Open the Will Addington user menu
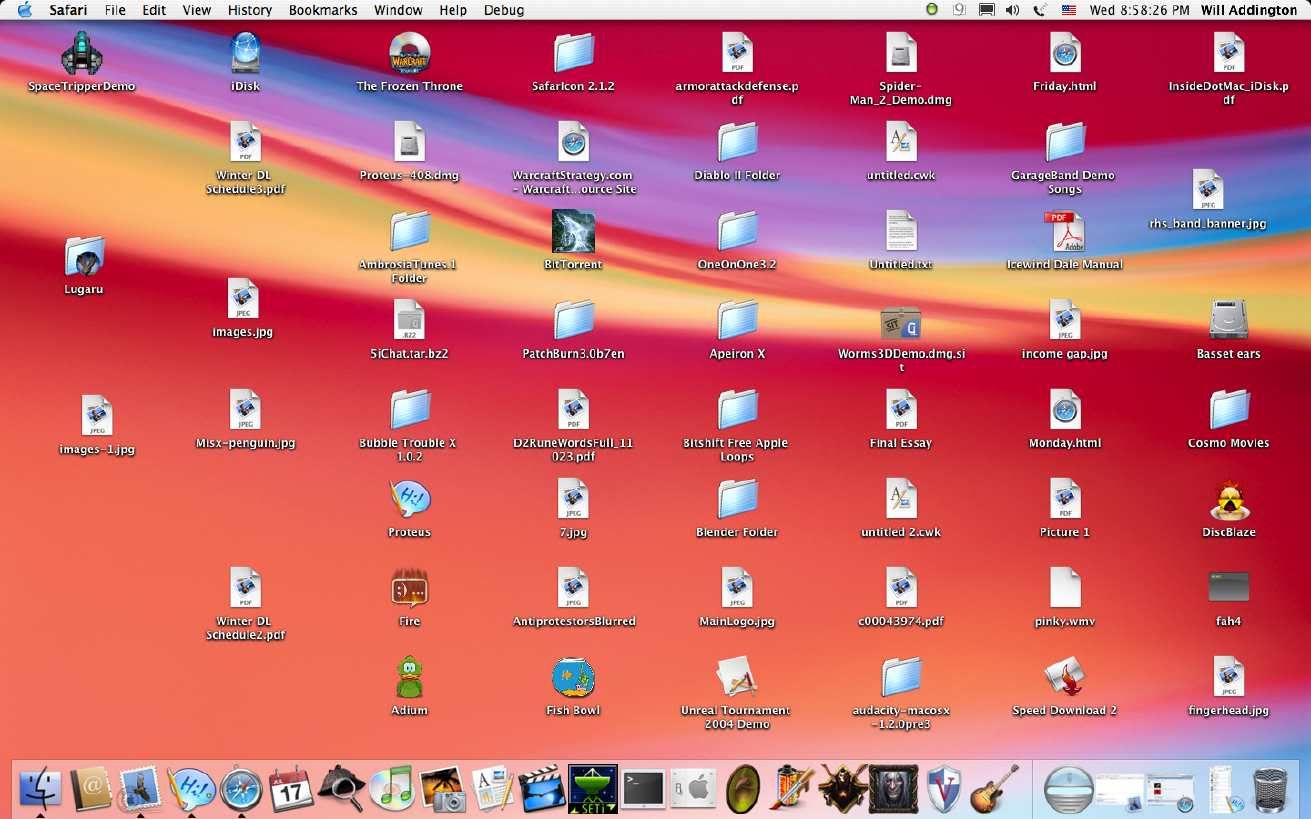The width and height of the screenshot is (1311, 819). tap(1249, 10)
